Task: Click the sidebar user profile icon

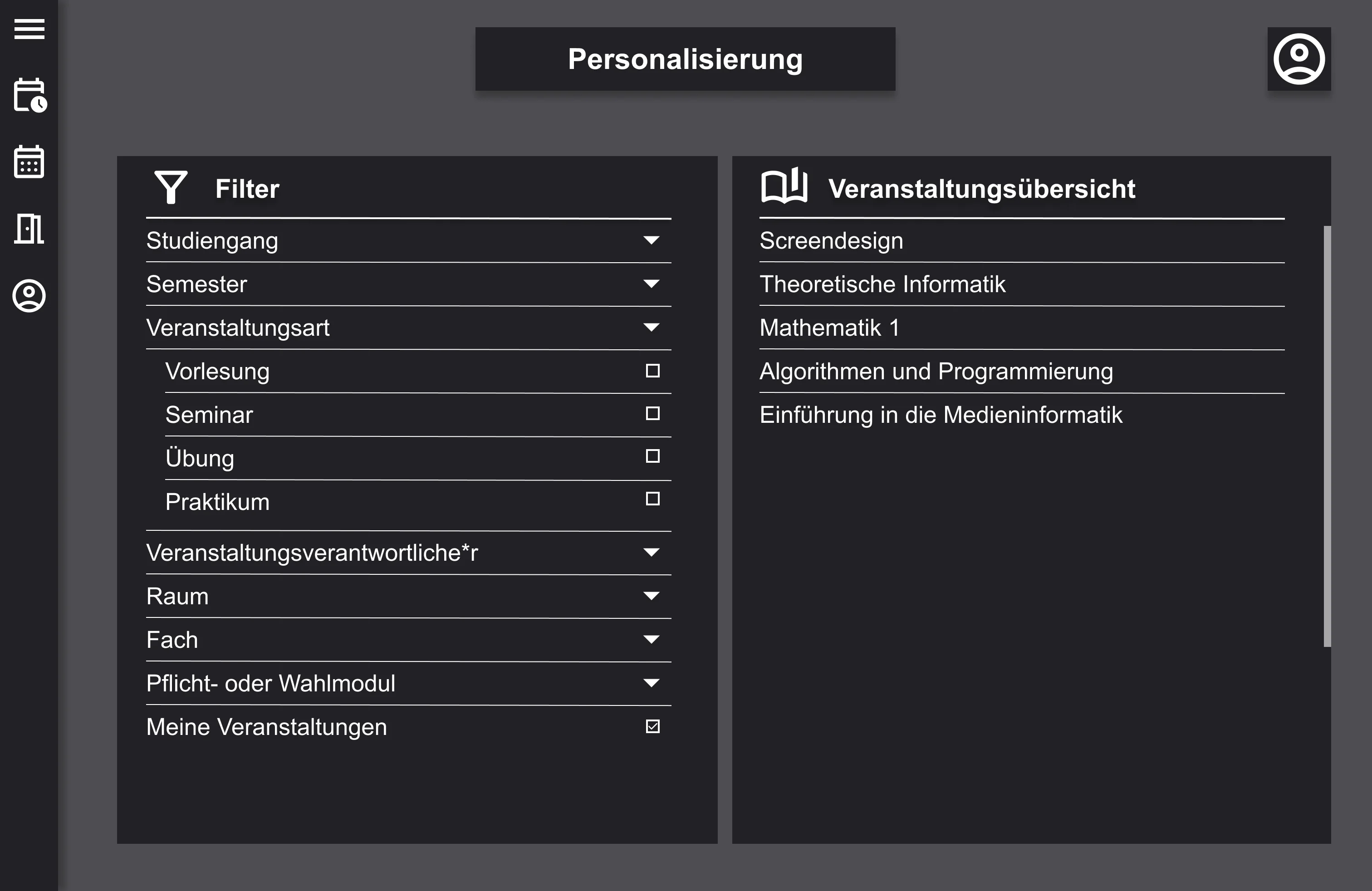Action: pos(29,296)
